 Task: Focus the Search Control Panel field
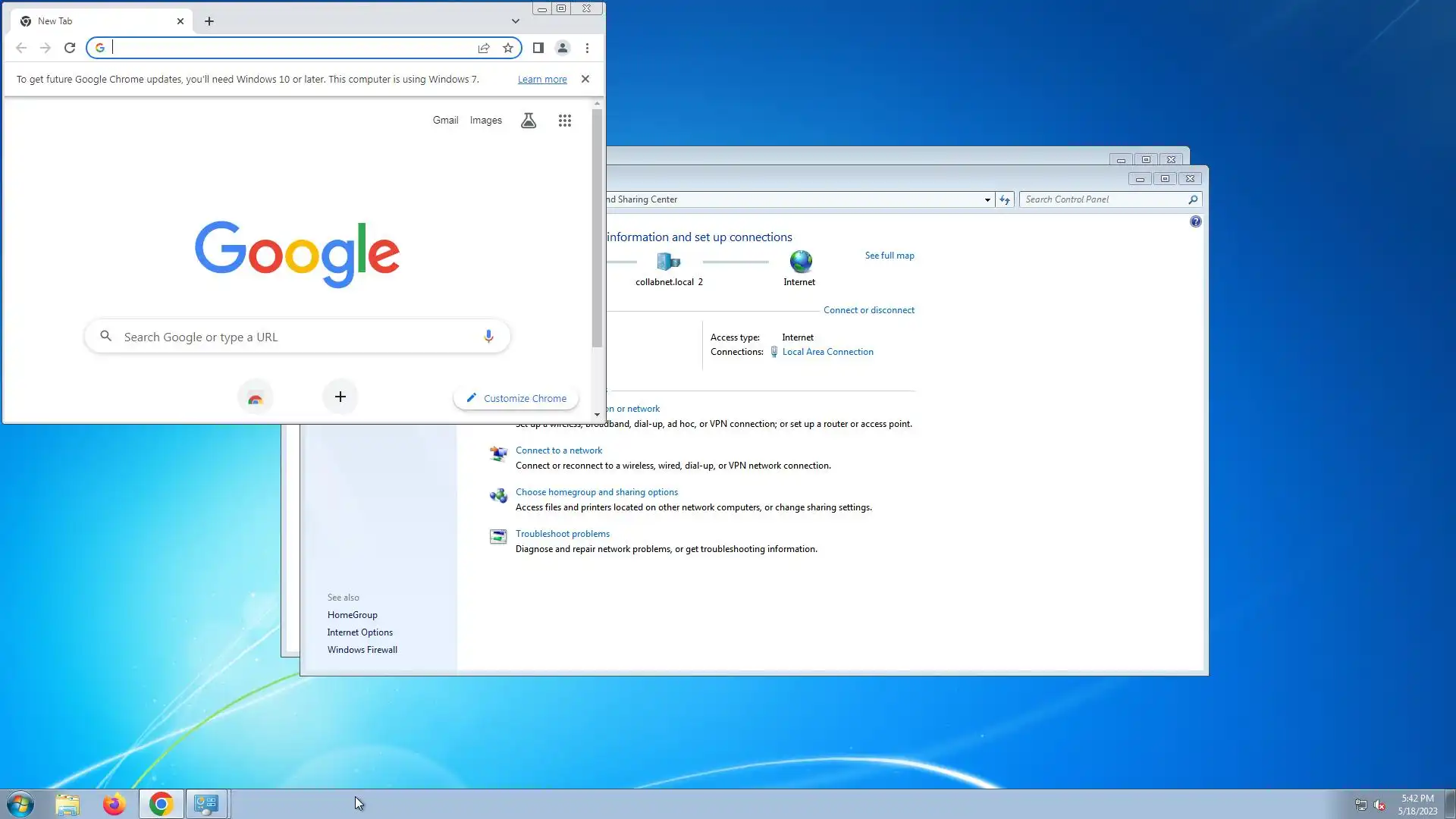[1103, 199]
